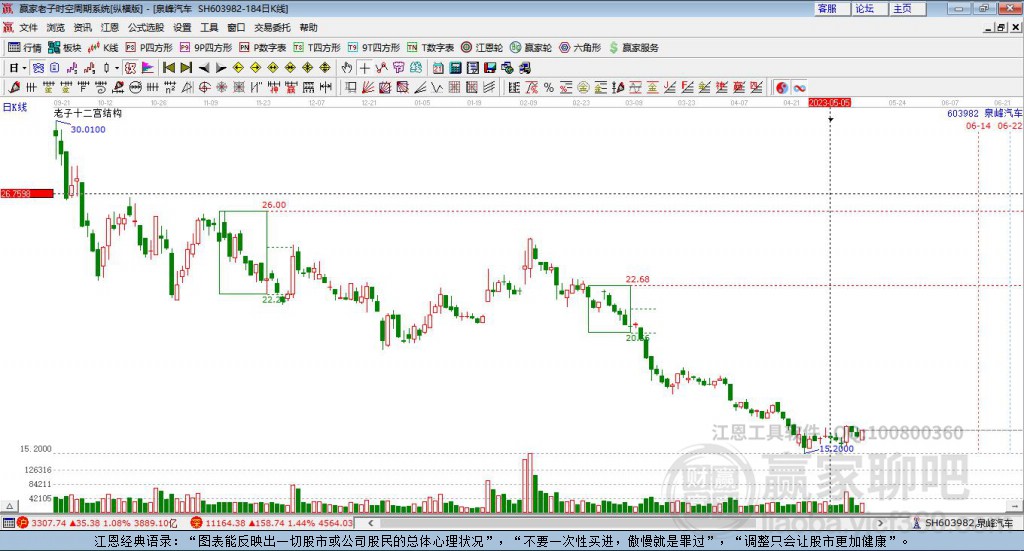Image resolution: width=1024 pixels, height=551 pixels.
Task: Click the Shanghai index 3307.74 status entry
Action: 97,523
